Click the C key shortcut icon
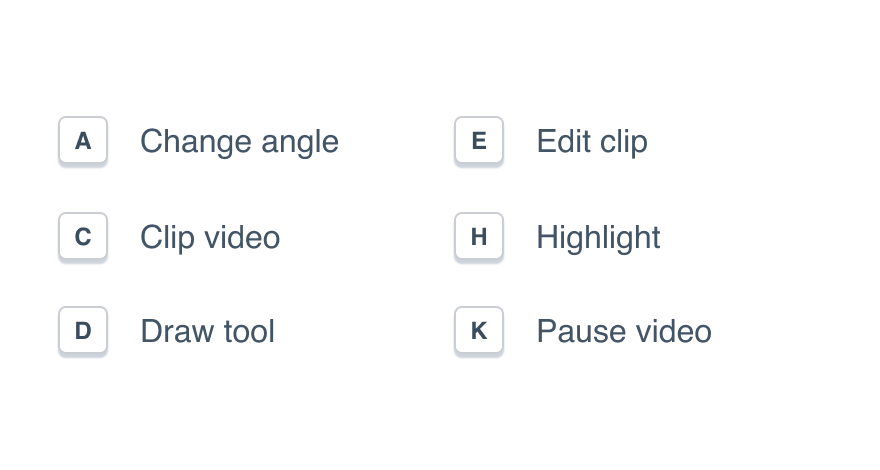 tap(83, 237)
